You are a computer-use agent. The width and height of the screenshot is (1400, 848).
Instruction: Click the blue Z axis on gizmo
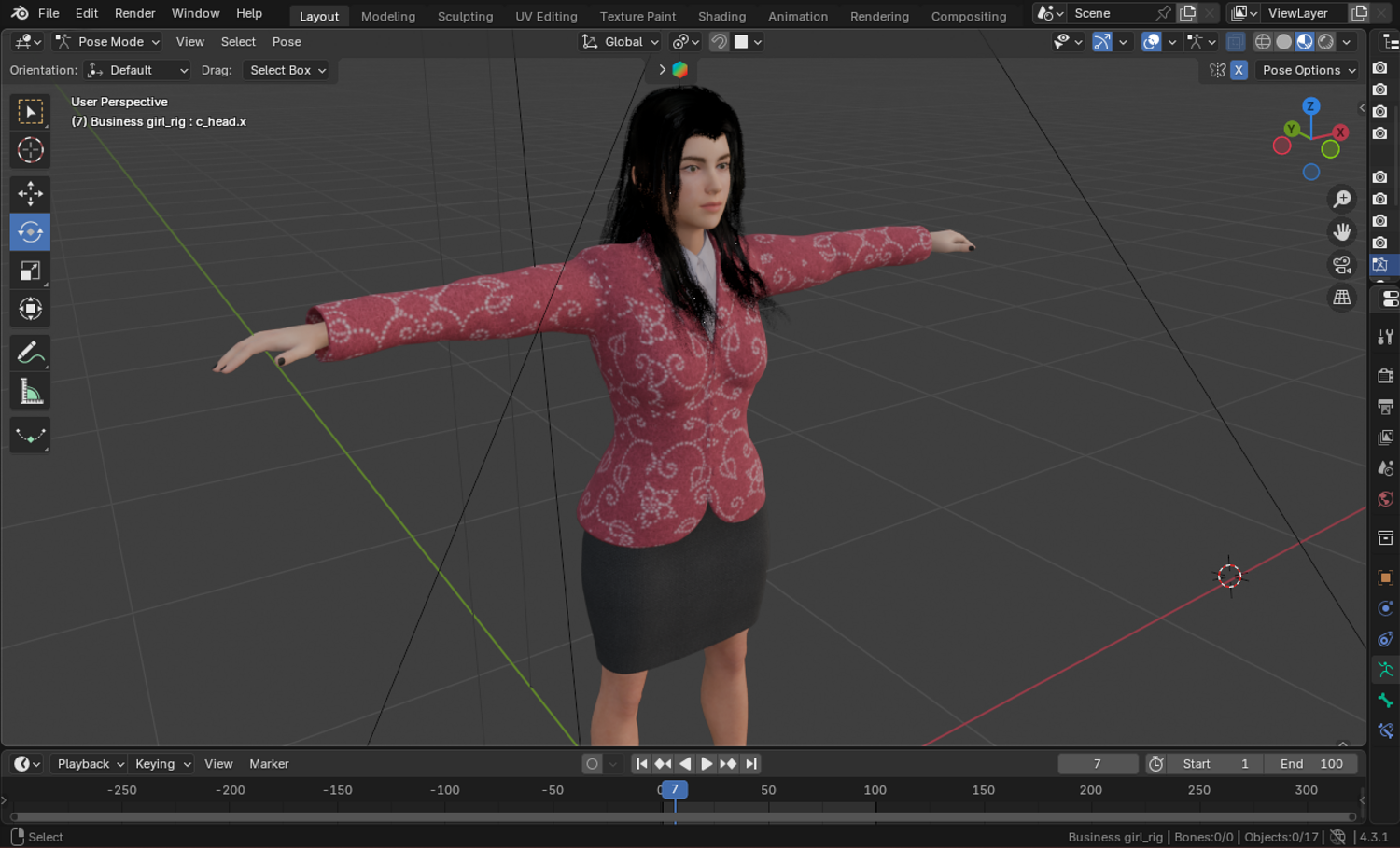[1310, 106]
